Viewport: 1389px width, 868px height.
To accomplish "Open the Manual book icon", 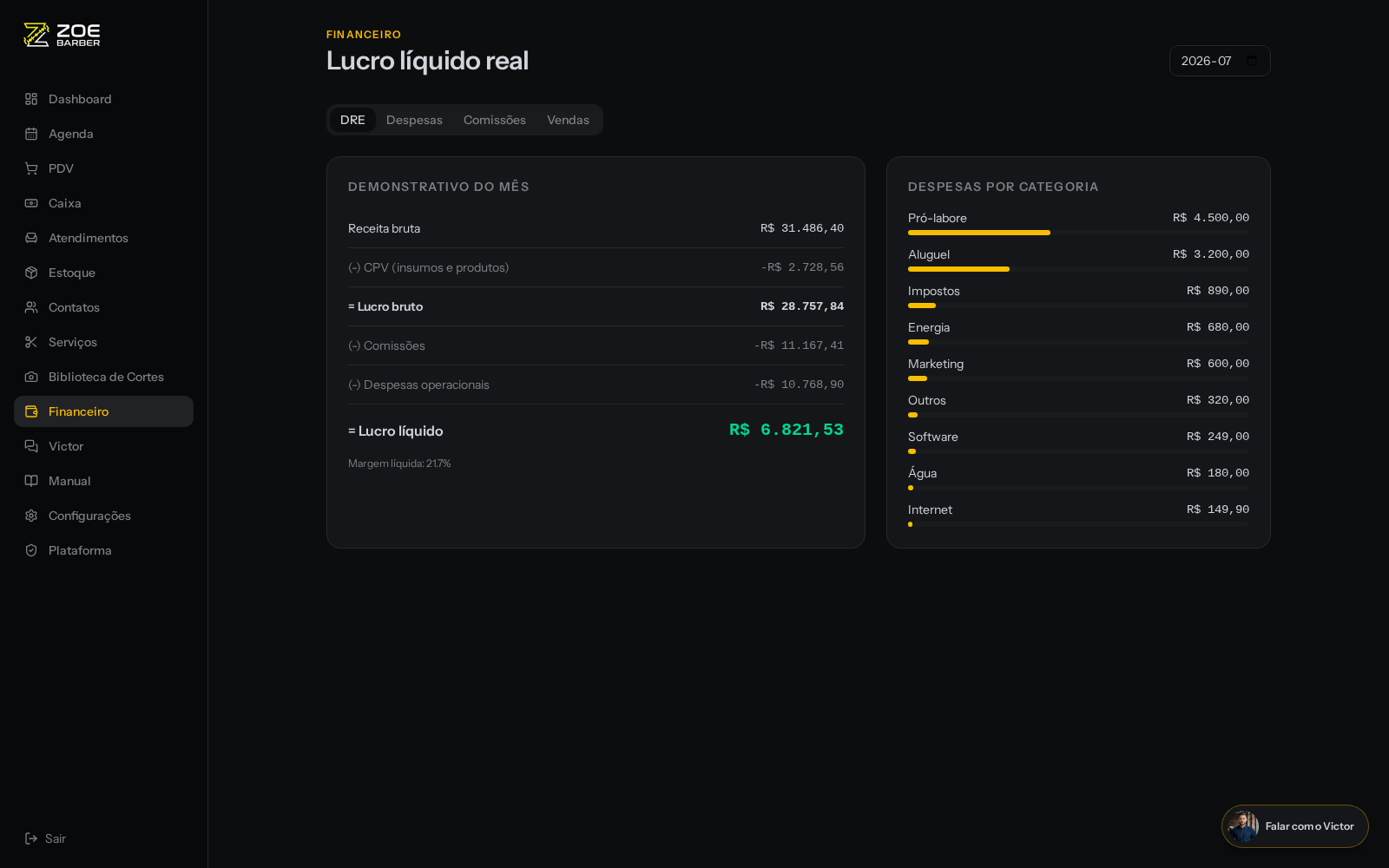I will click(x=31, y=481).
